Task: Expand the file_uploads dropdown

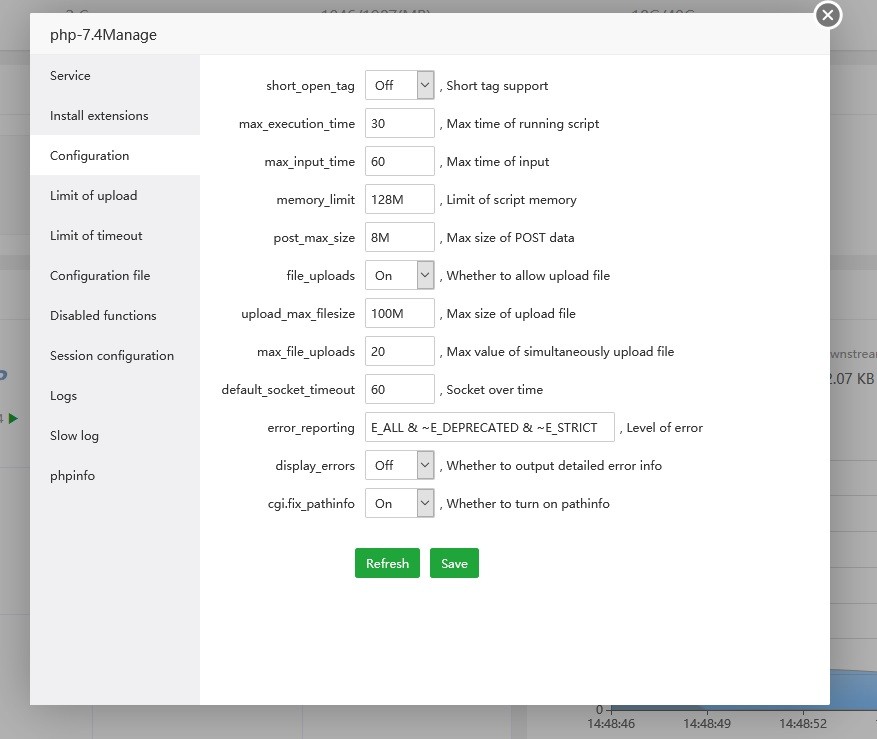Action: [399, 276]
